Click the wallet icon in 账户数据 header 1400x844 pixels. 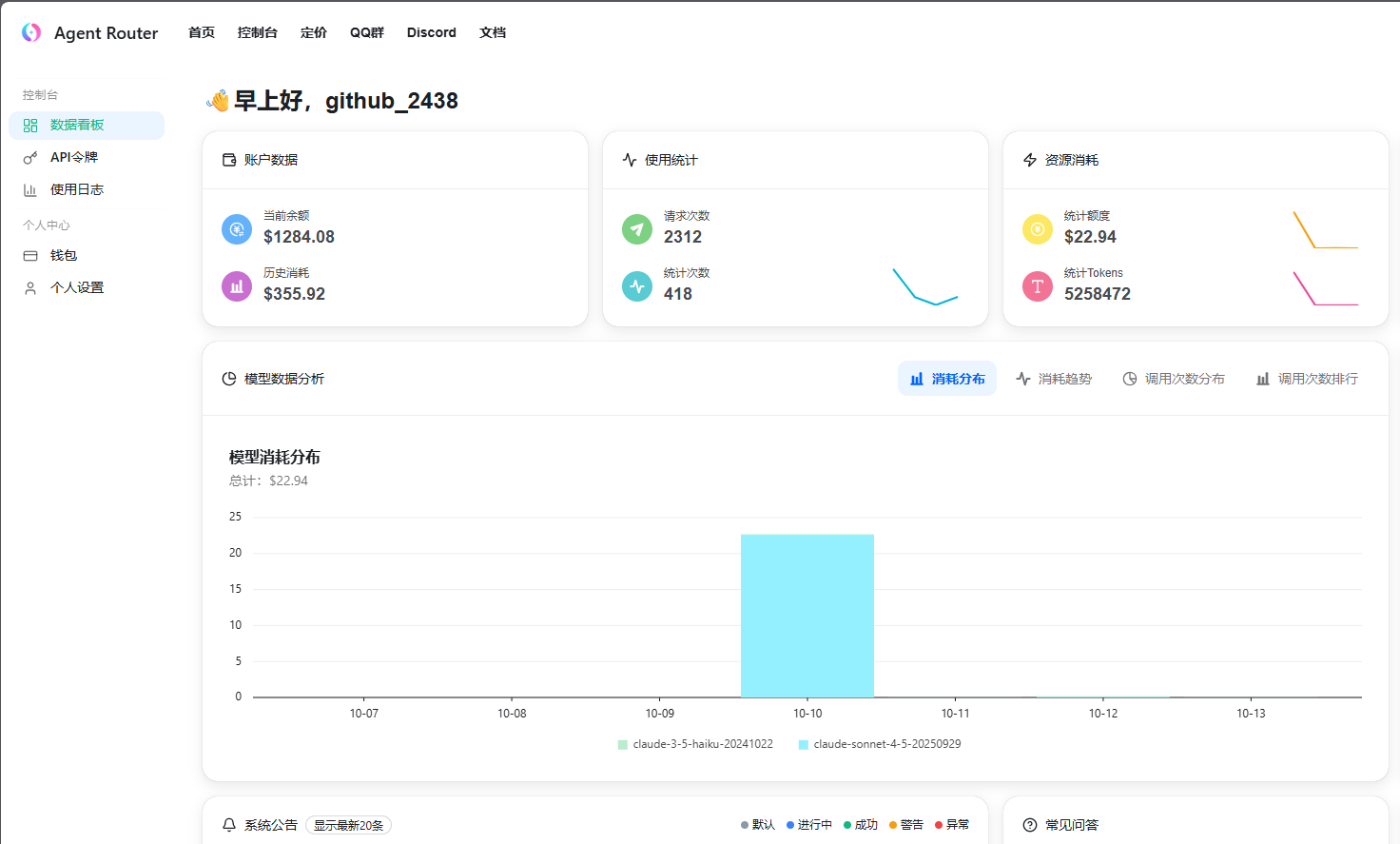click(229, 160)
